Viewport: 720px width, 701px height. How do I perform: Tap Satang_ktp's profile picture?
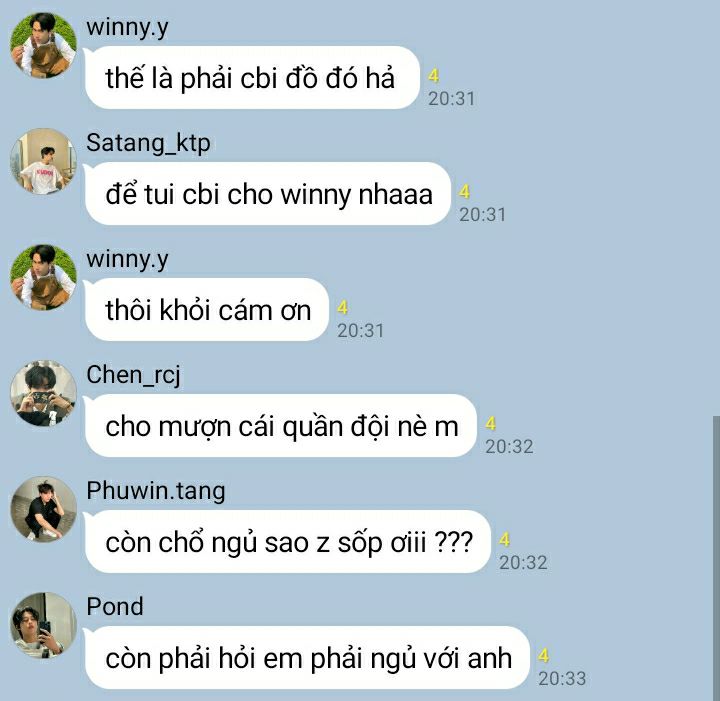(44, 162)
